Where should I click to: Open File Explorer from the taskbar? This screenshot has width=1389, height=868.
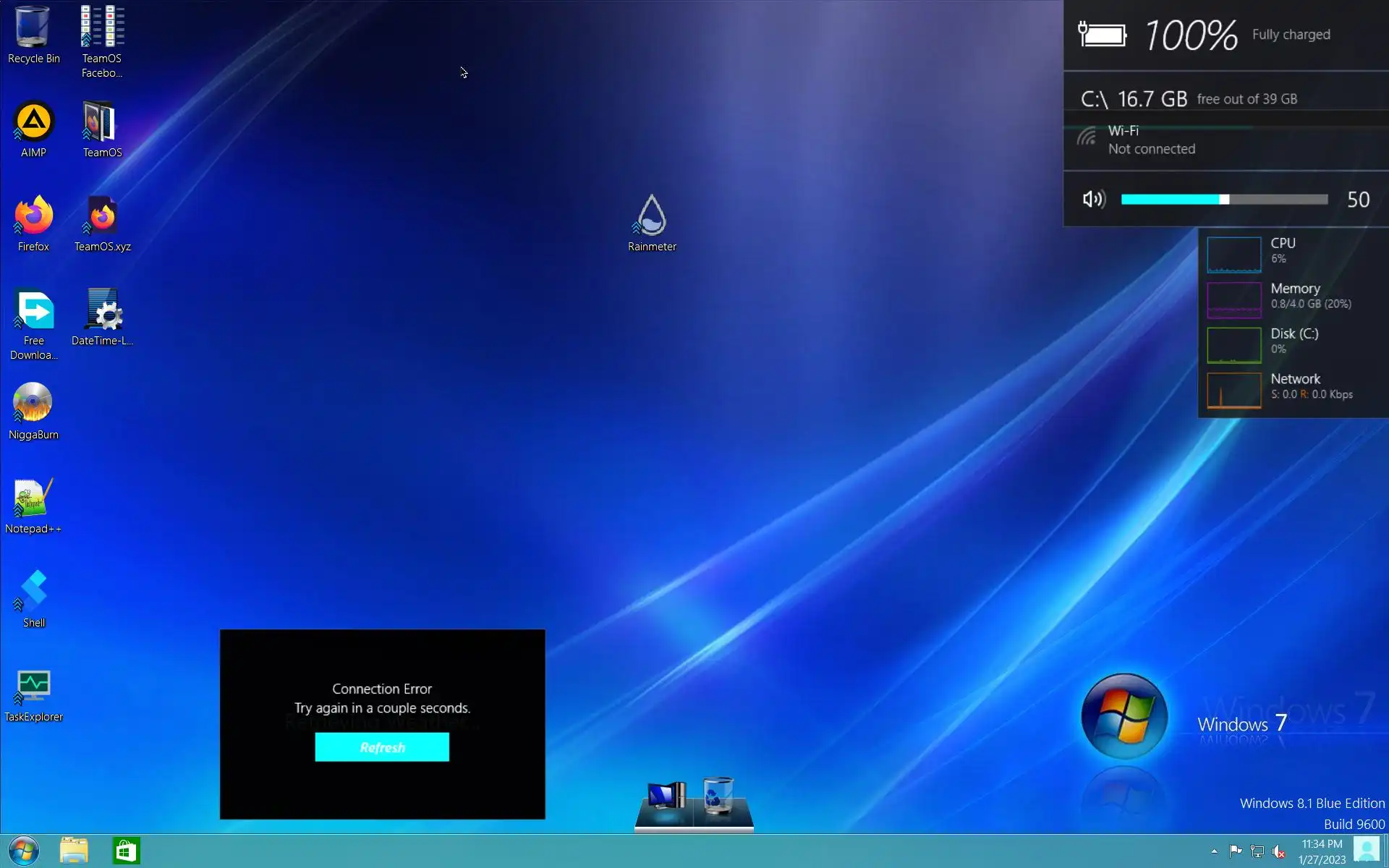(74, 851)
